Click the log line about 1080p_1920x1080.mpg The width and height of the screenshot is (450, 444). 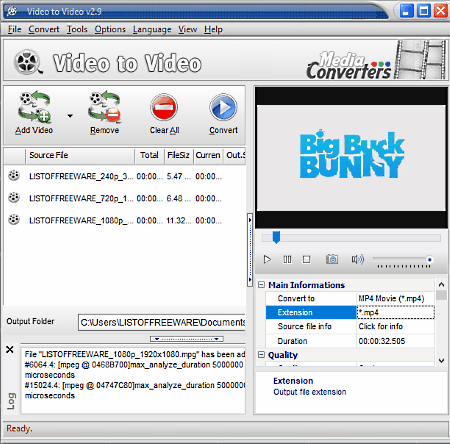[x=135, y=354]
